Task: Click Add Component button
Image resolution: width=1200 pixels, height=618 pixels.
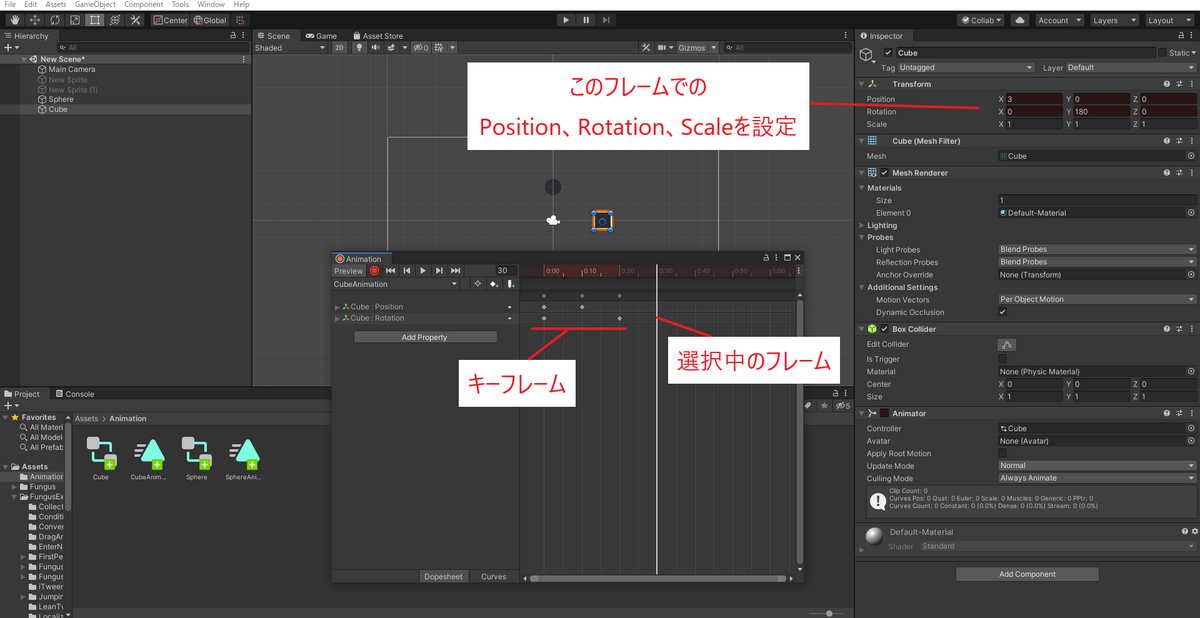Action: (1027, 574)
